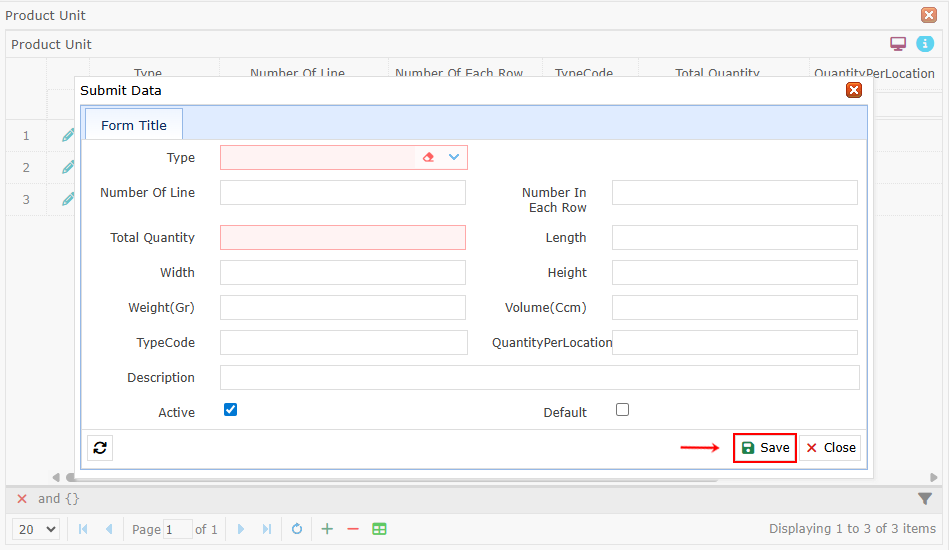Click the filter funnel icon
The width and height of the screenshot is (949, 550).
tap(925, 498)
